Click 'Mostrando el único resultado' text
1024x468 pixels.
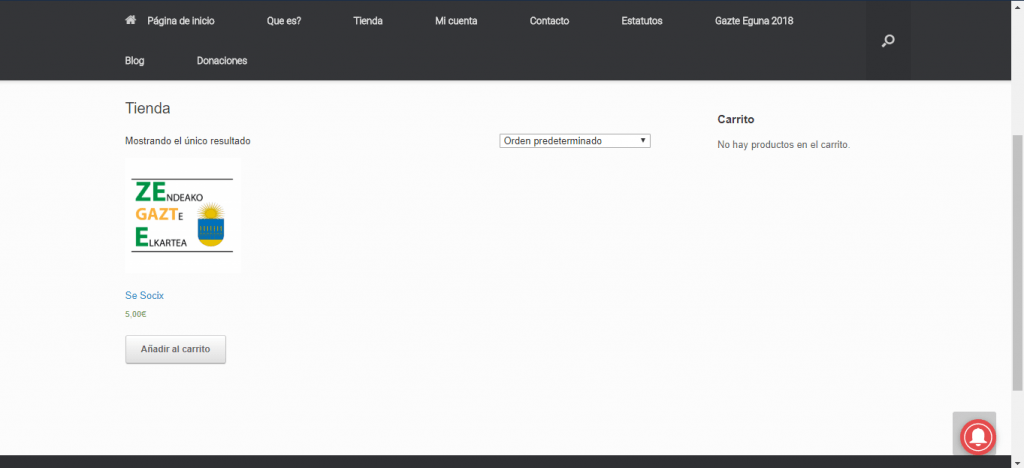click(x=187, y=140)
